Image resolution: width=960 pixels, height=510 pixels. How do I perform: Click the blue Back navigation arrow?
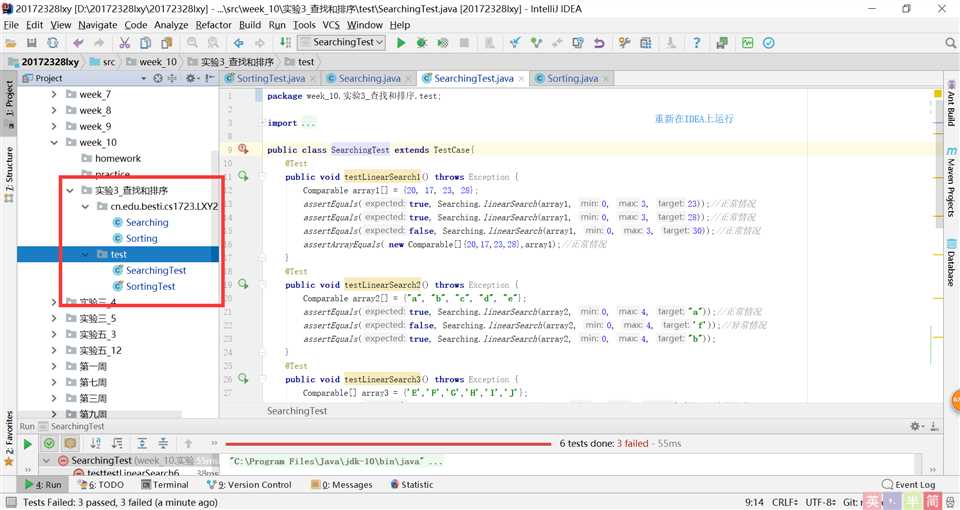coord(239,43)
